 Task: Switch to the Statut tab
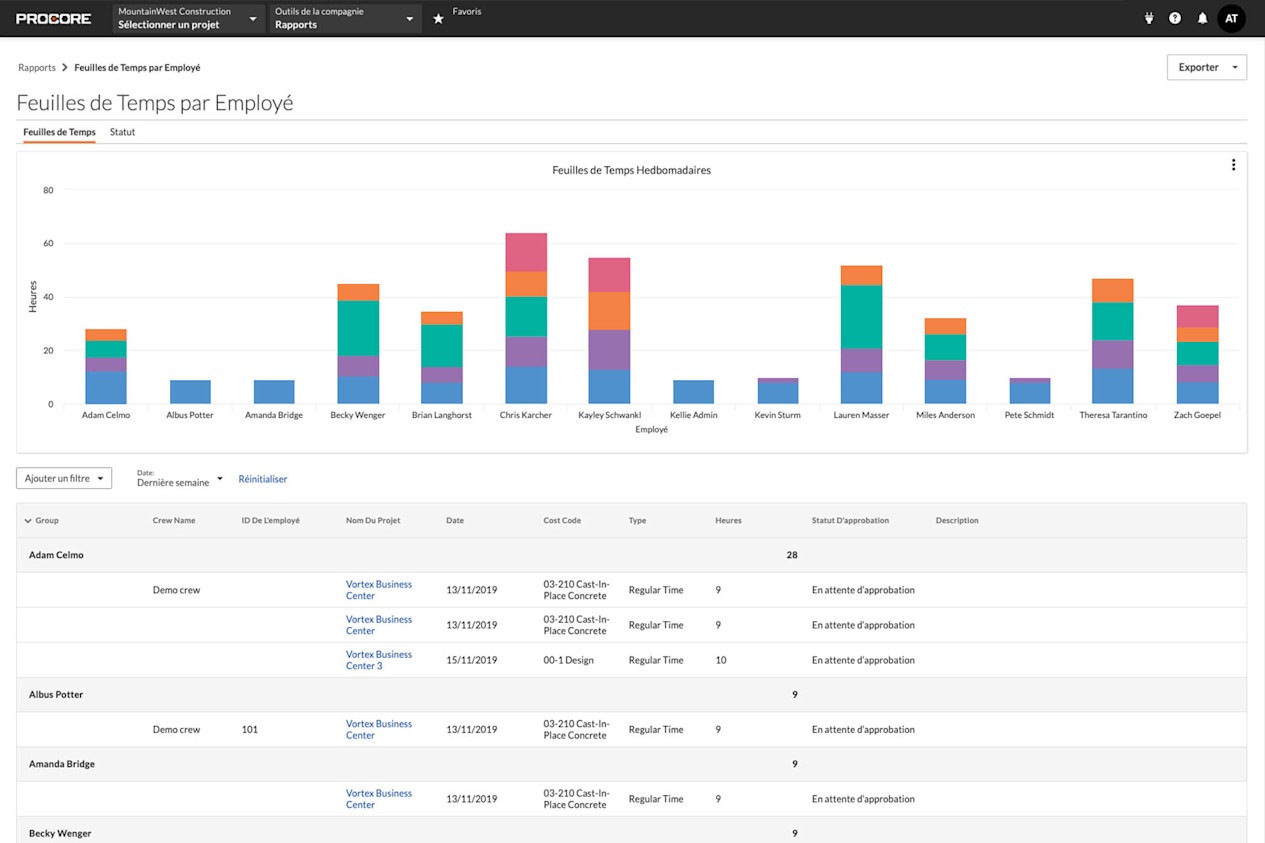pyautogui.click(x=122, y=132)
